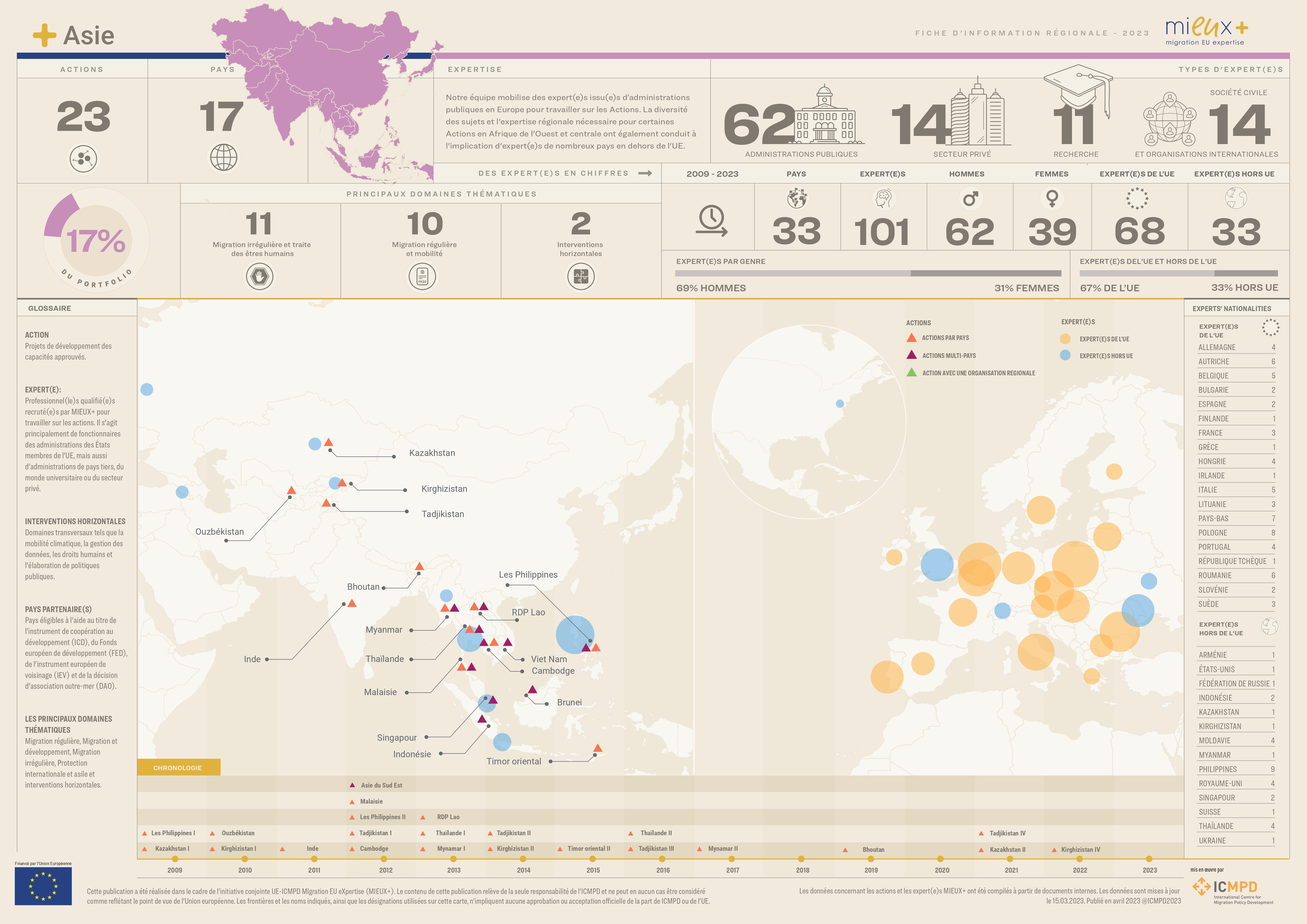Click the female symbol icon under Femmes
This screenshot has width=1307, height=924.
pos(1052,199)
